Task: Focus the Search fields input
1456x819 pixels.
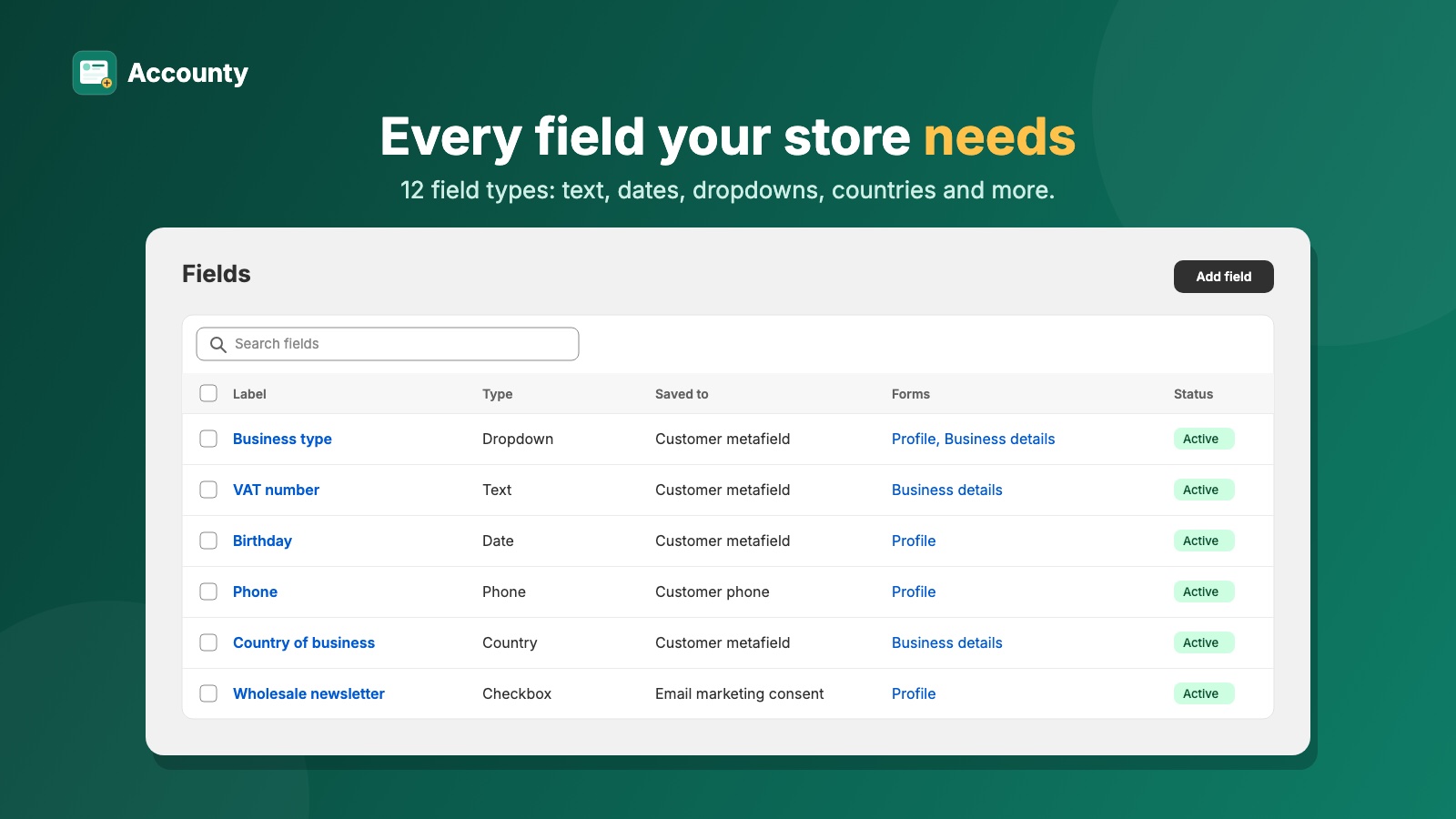Action: (388, 344)
